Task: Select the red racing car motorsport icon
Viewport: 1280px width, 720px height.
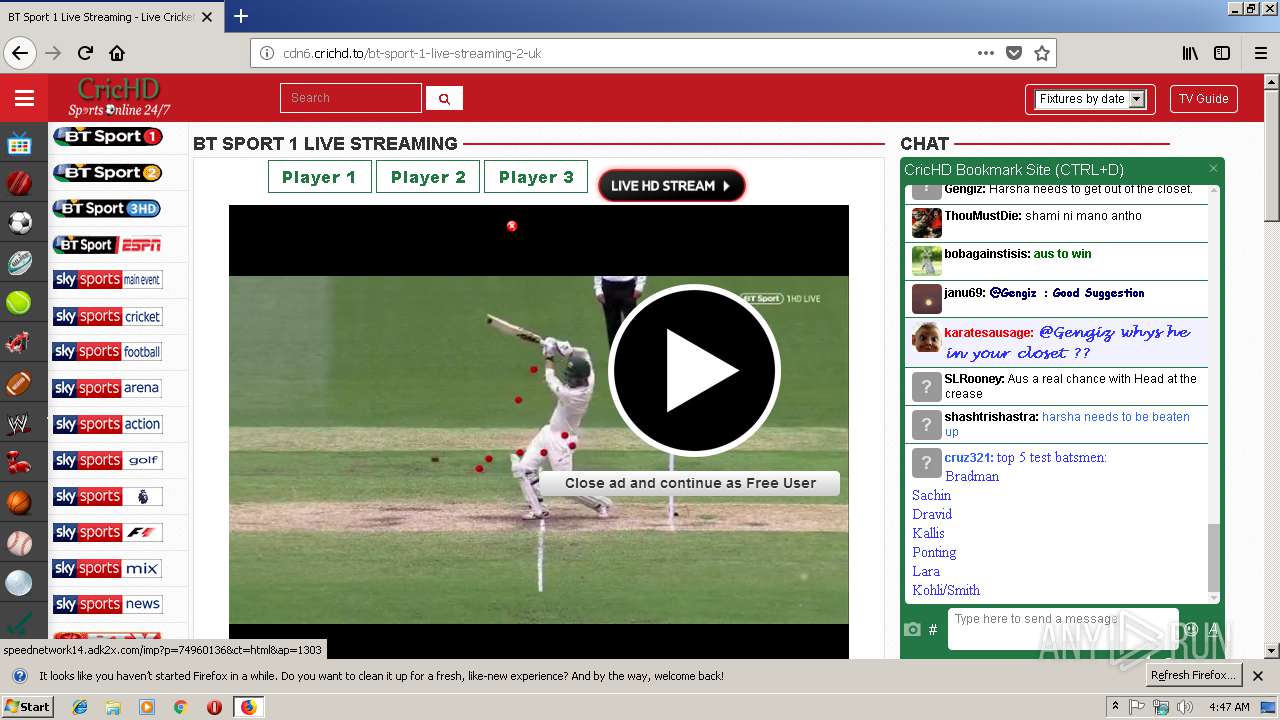Action: (19, 343)
